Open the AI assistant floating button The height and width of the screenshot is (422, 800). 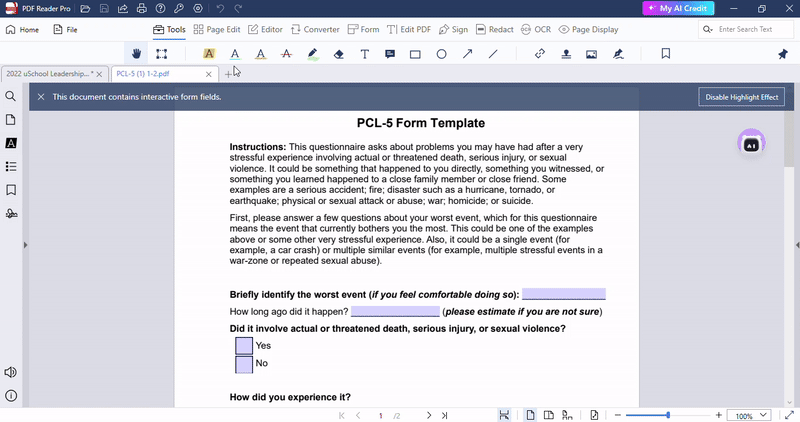[x=751, y=143]
